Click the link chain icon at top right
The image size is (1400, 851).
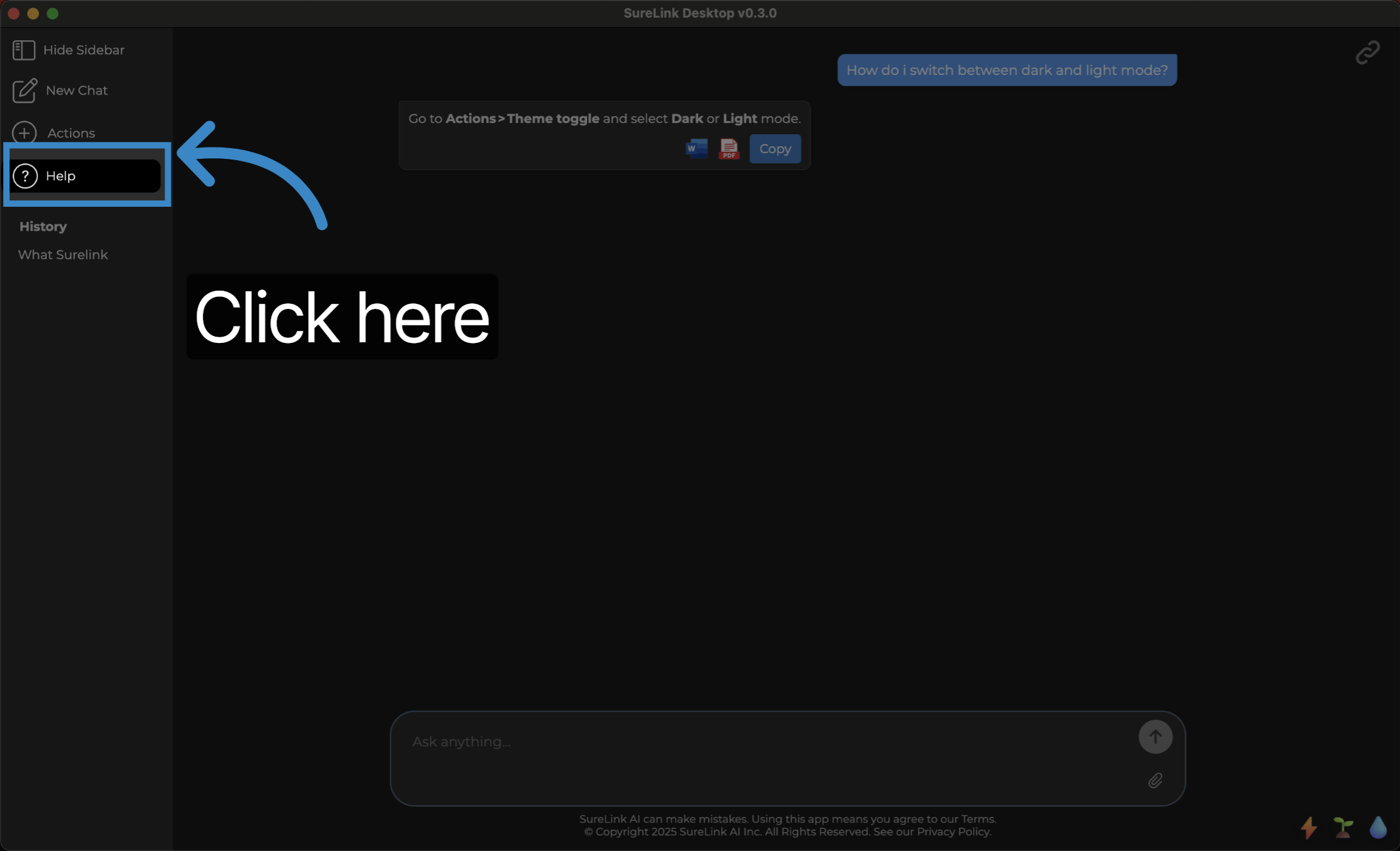coord(1368,53)
